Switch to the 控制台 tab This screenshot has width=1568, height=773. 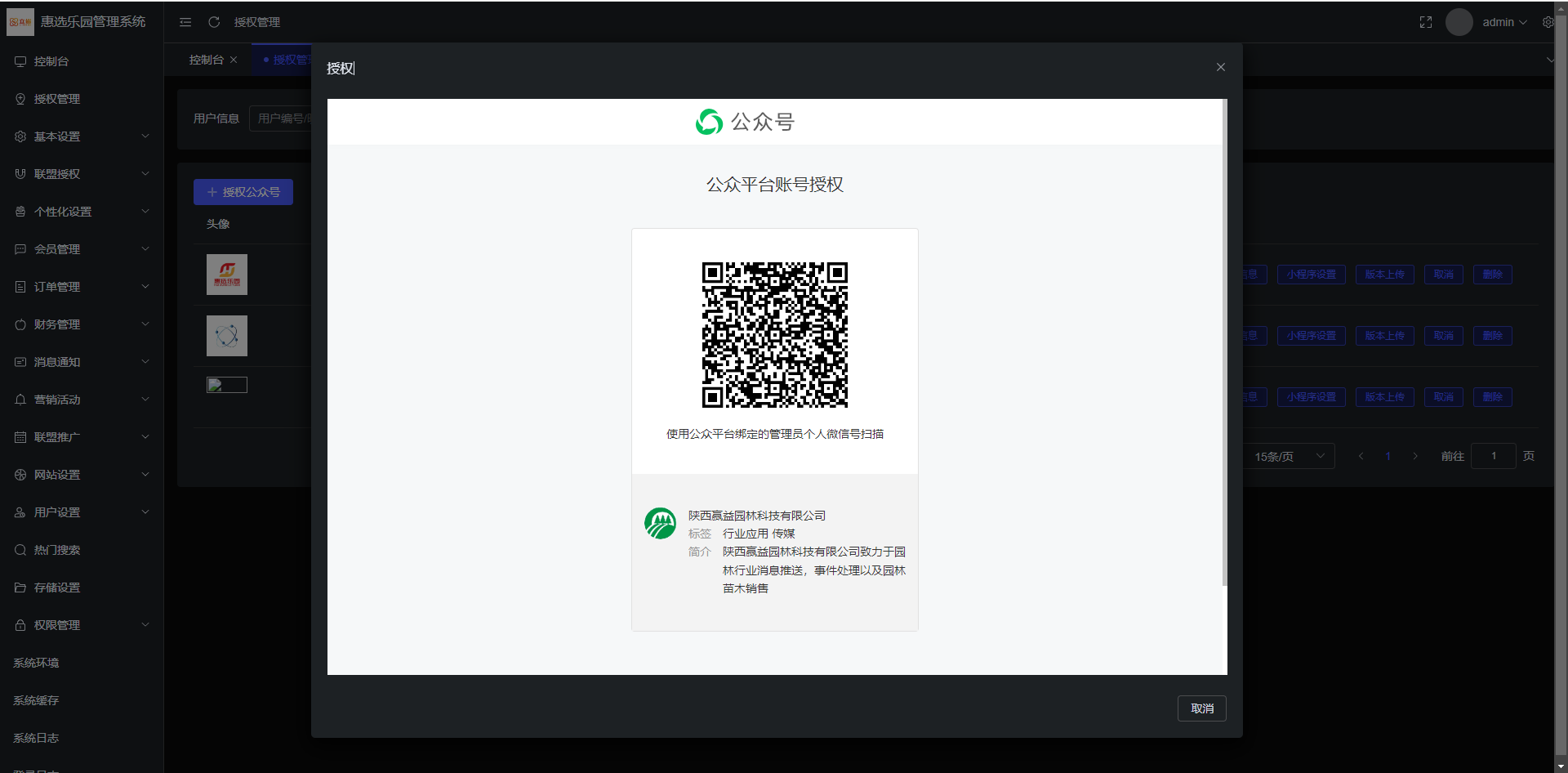(x=206, y=60)
